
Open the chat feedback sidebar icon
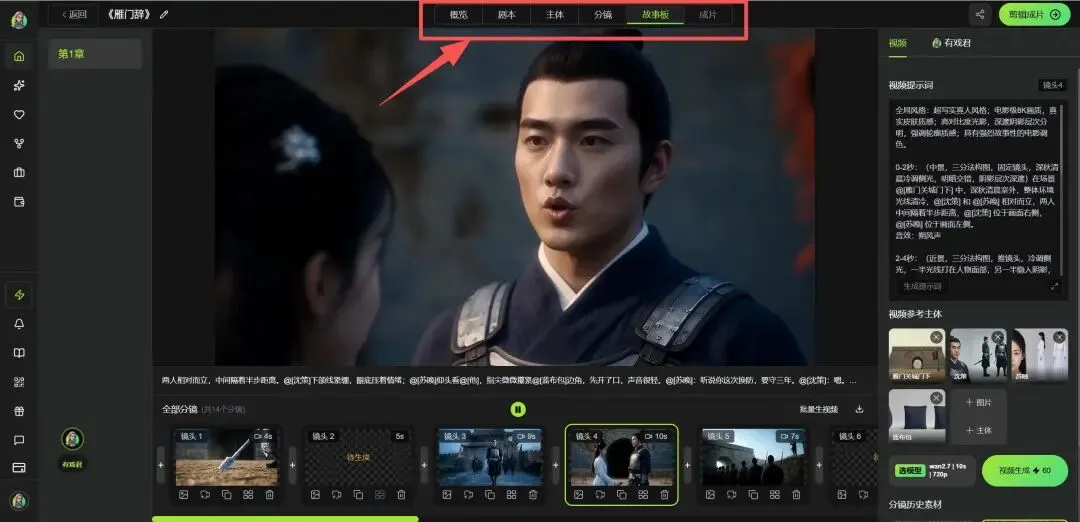(x=19, y=439)
